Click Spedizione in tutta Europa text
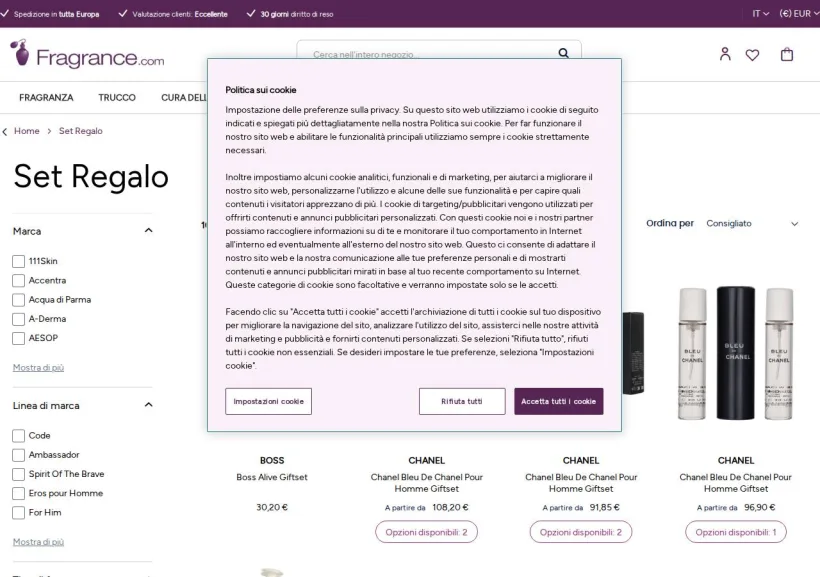Viewport: 820px width, 577px height. click(56, 14)
